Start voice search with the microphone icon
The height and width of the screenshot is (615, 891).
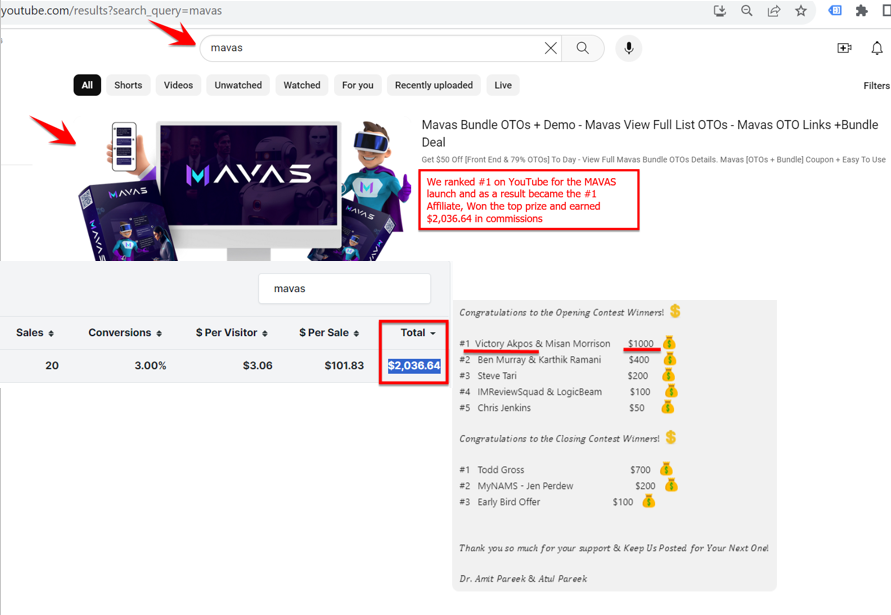click(628, 48)
